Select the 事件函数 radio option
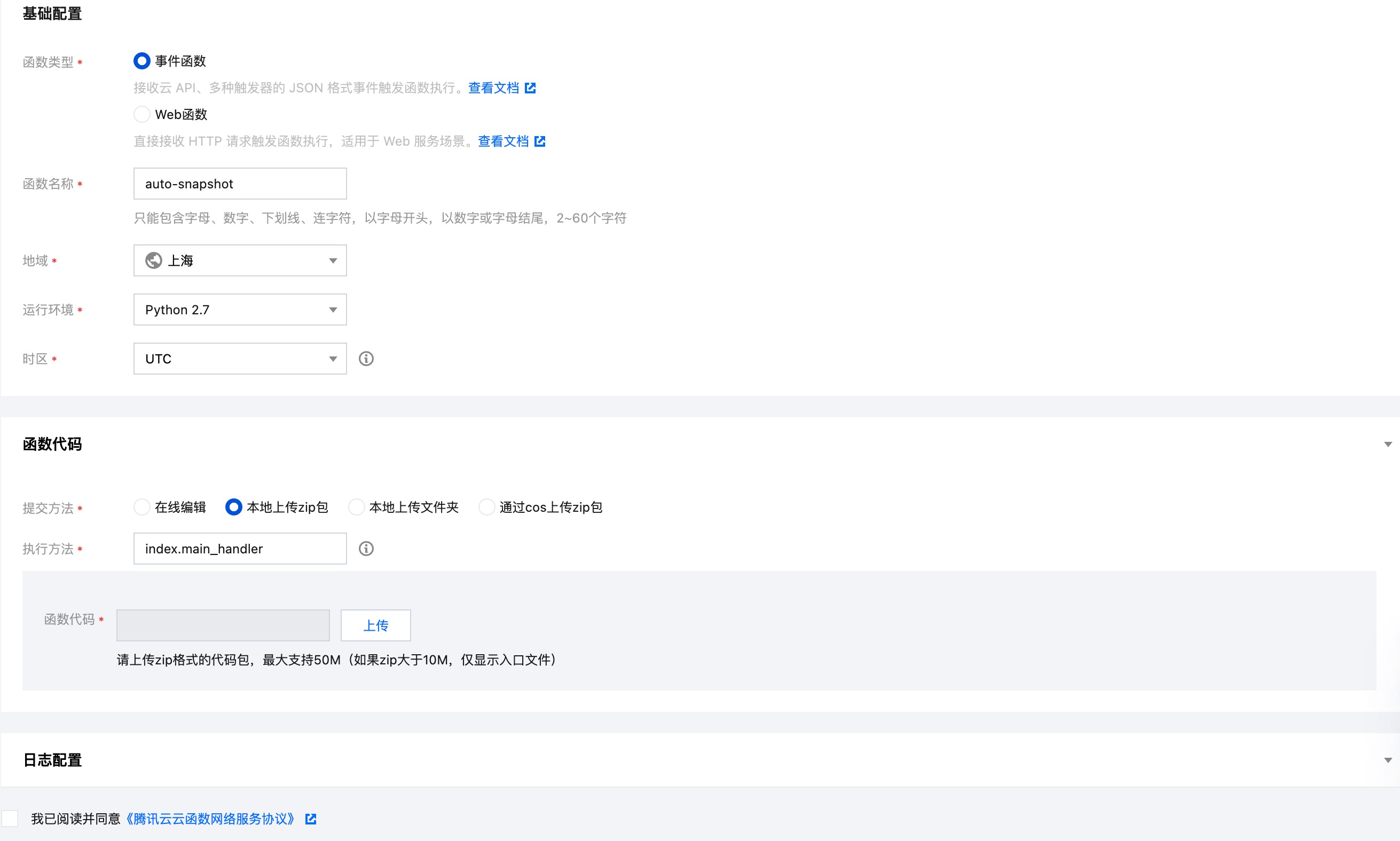The height and width of the screenshot is (841, 1400). click(141, 61)
